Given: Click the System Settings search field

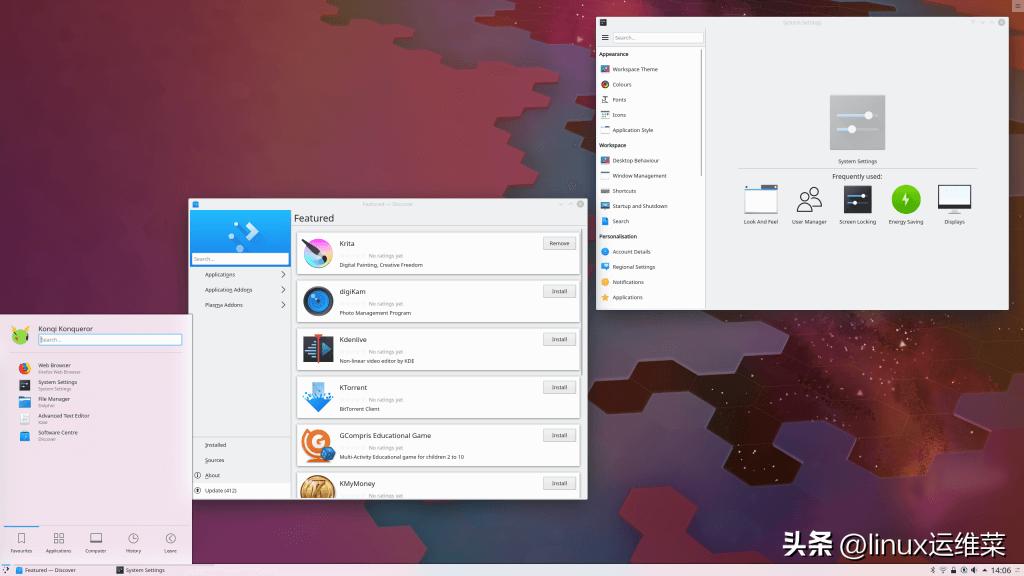Looking at the screenshot, I should tap(658, 38).
